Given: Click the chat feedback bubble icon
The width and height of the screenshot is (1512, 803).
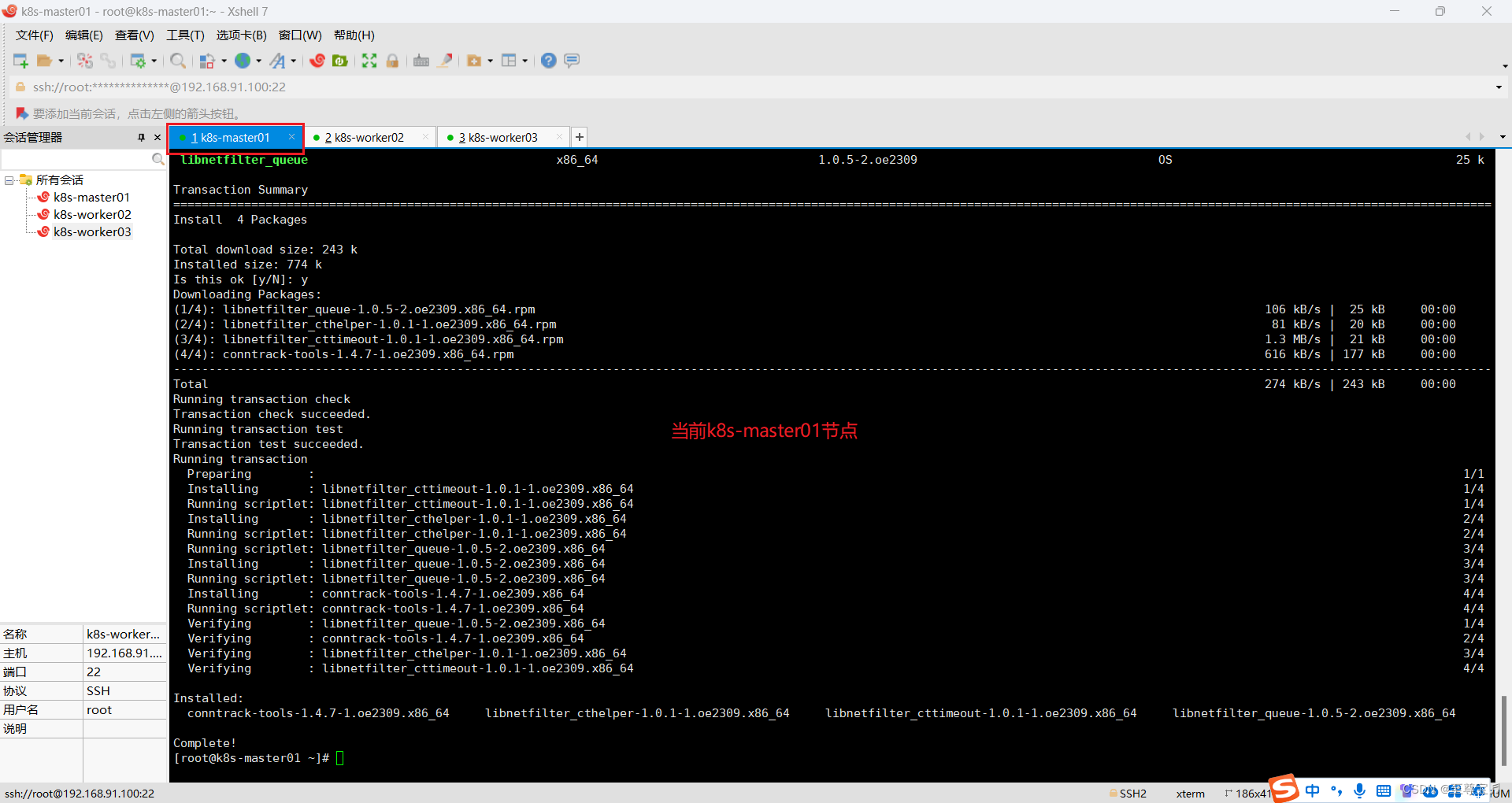Looking at the screenshot, I should click(573, 61).
